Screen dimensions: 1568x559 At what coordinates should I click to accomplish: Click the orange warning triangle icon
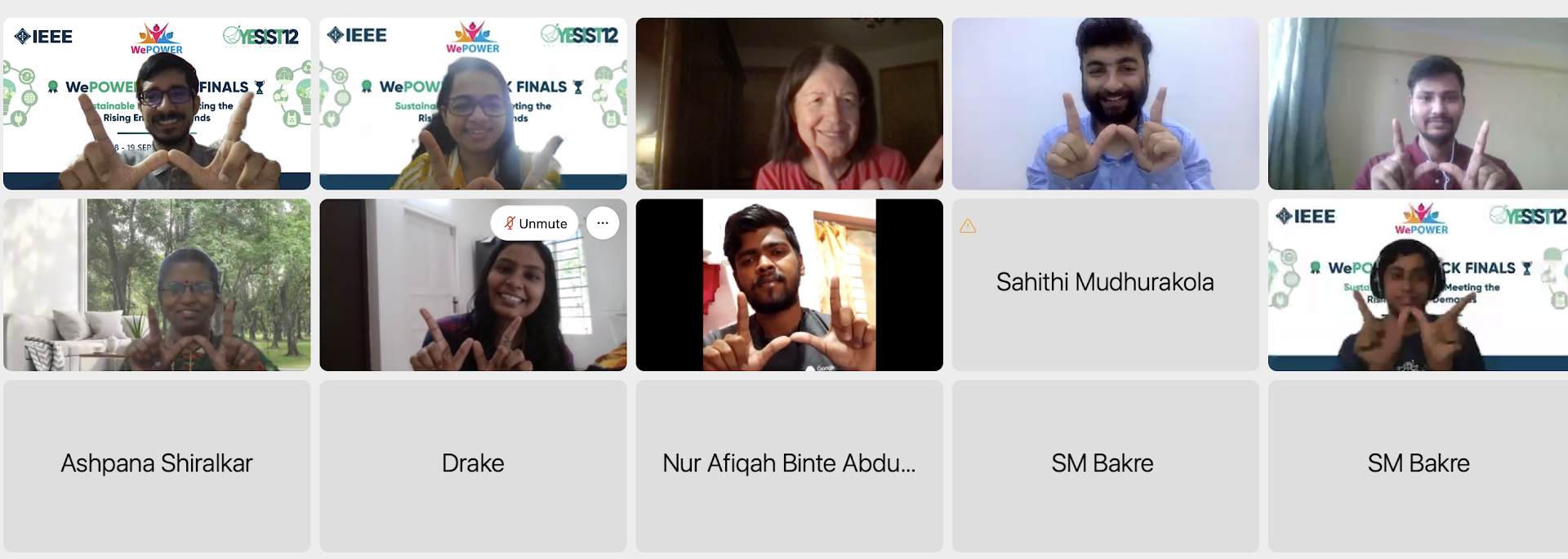(x=968, y=226)
